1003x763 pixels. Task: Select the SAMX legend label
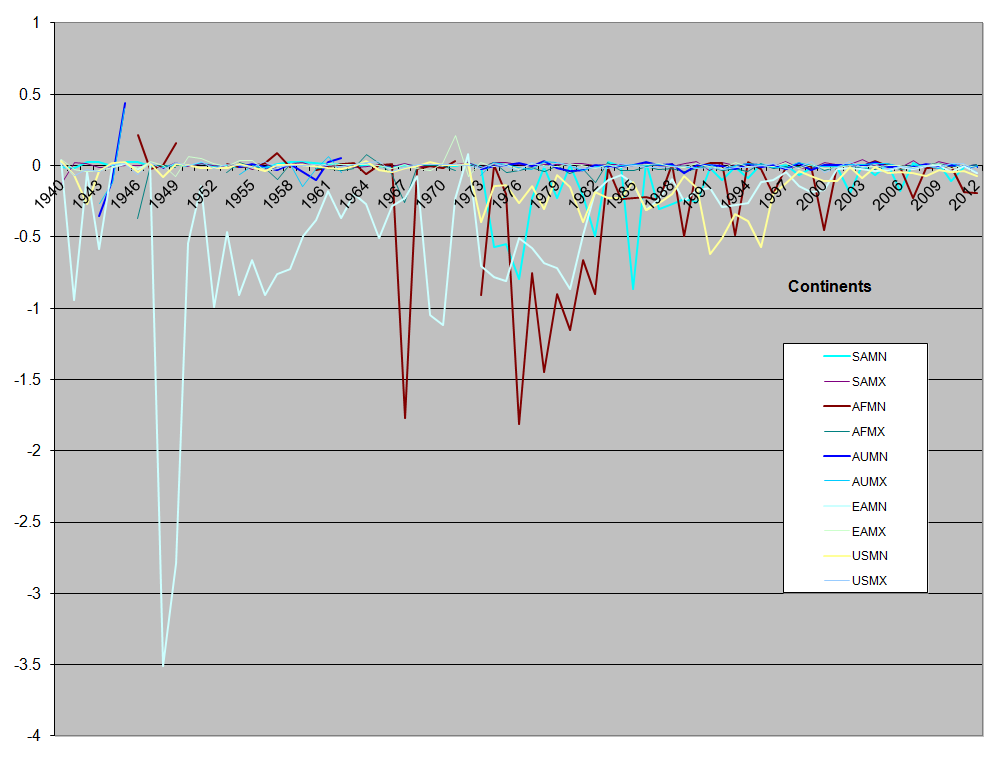[869, 382]
